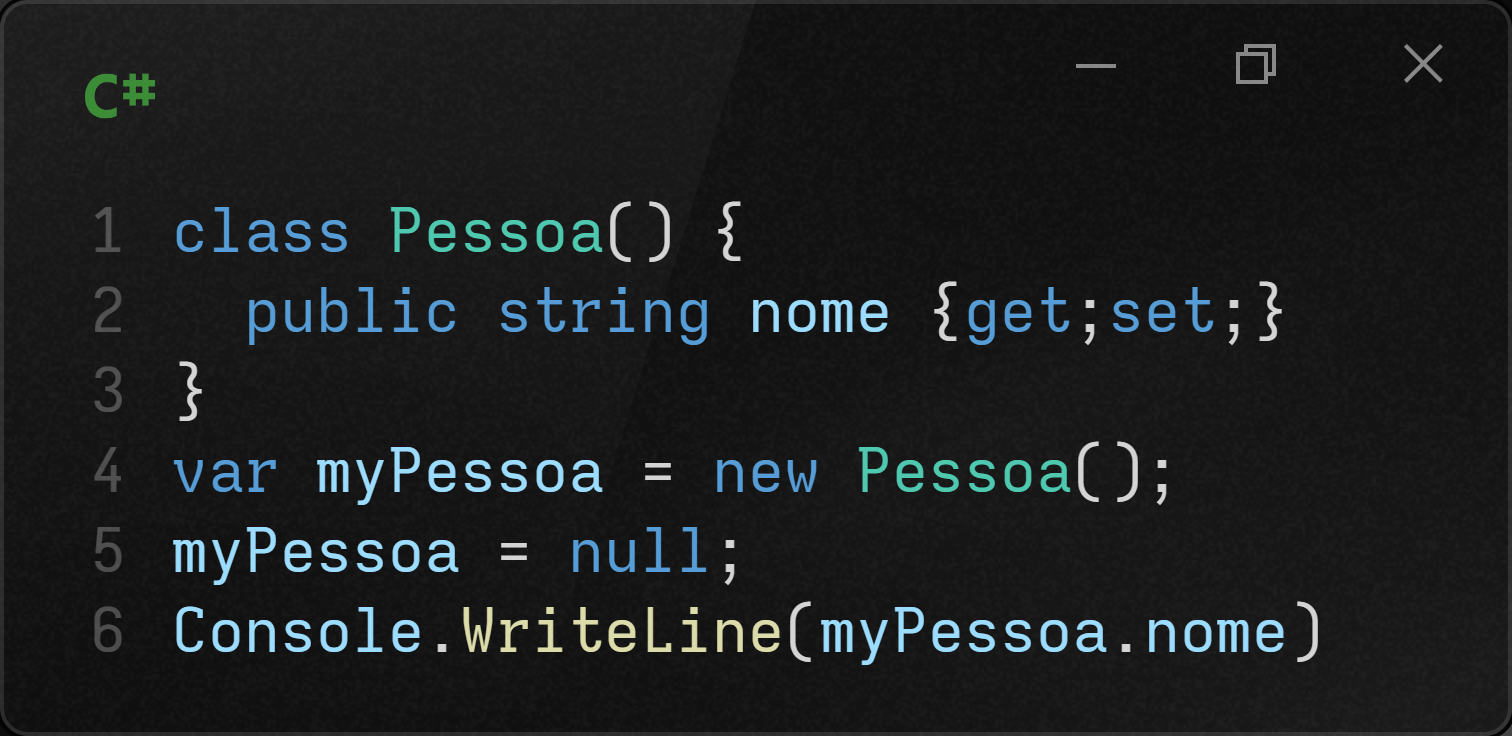Select line number 2 in gutter
The image size is (1512, 736).
(107, 312)
